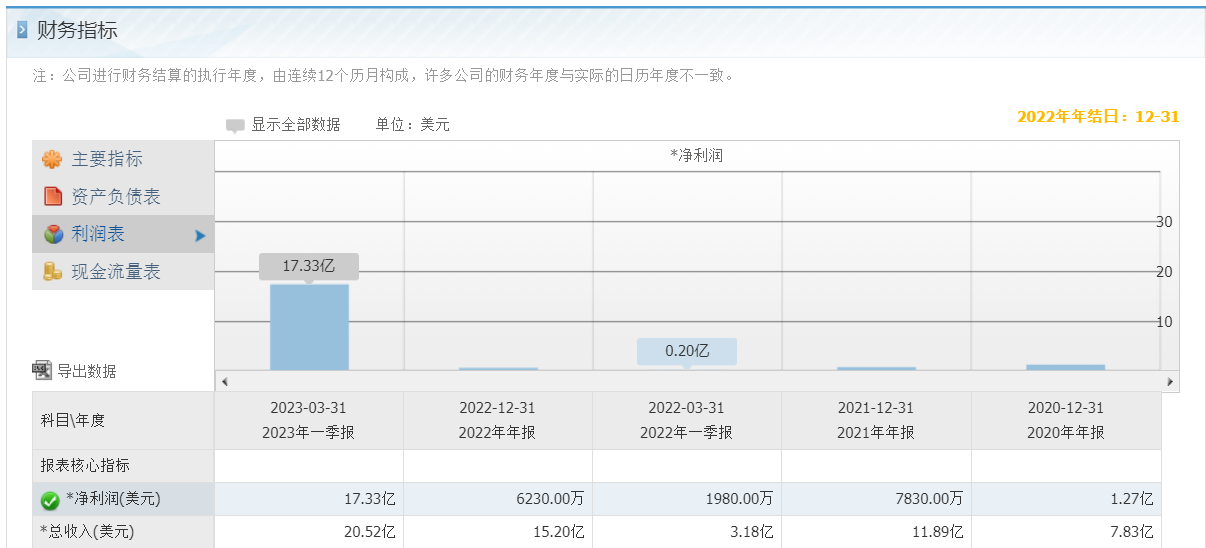Click the *净利润 chart title
The height and width of the screenshot is (548, 1206).
point(696,156)
